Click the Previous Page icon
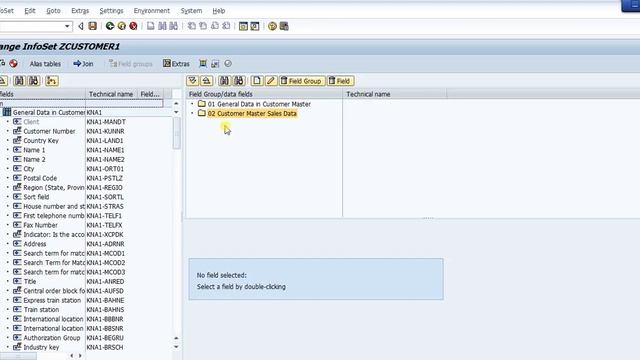 pyautogui.click(x=203, y=26)
